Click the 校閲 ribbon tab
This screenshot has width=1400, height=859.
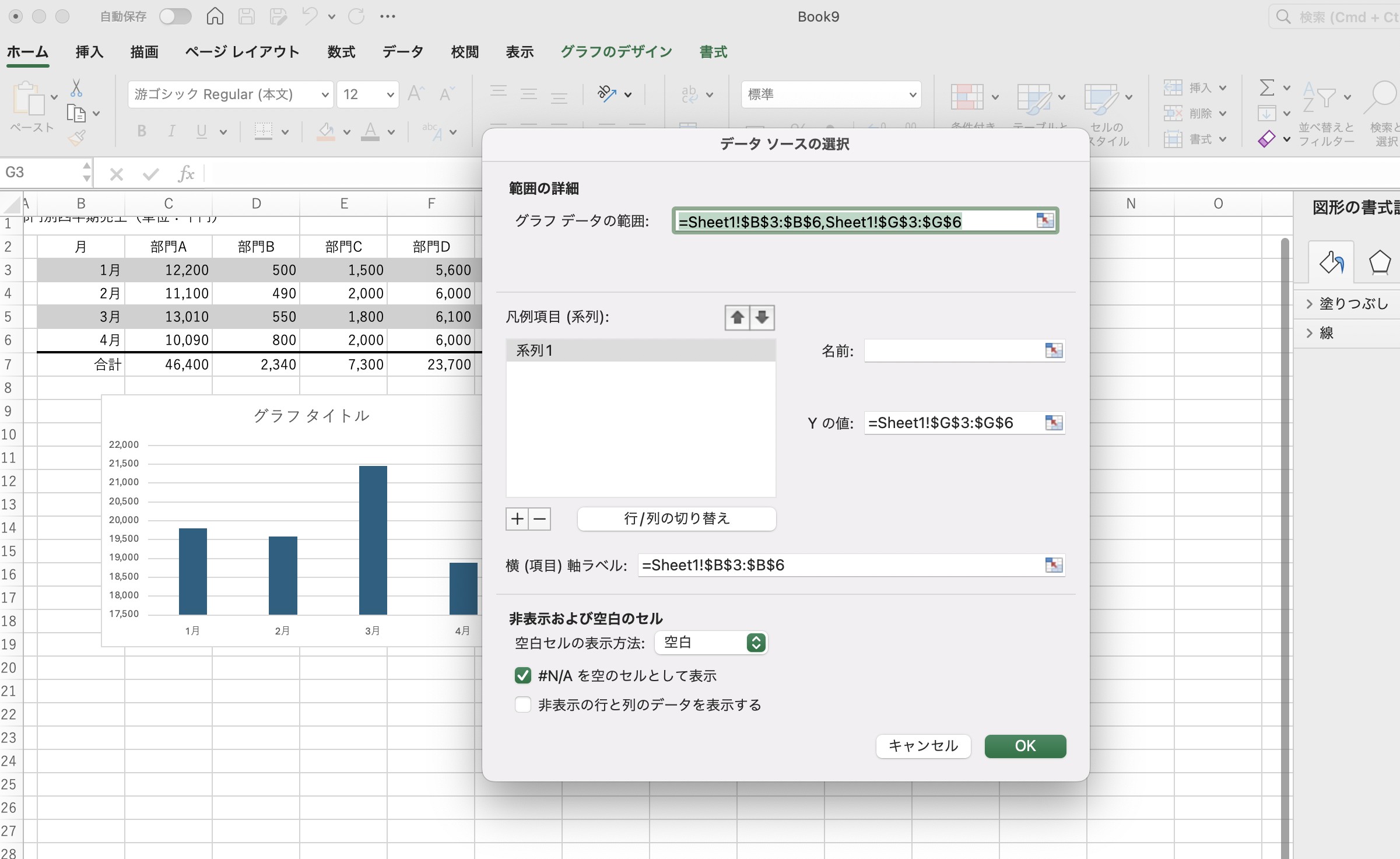[465, 52]
